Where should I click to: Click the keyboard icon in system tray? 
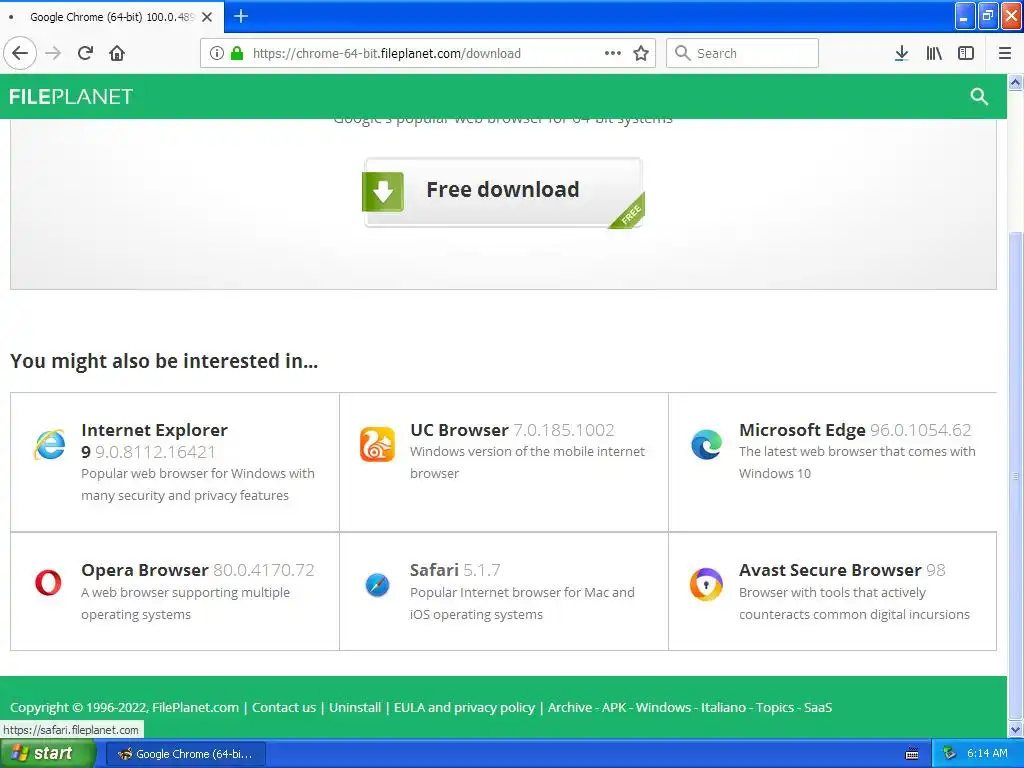[912, 754]
